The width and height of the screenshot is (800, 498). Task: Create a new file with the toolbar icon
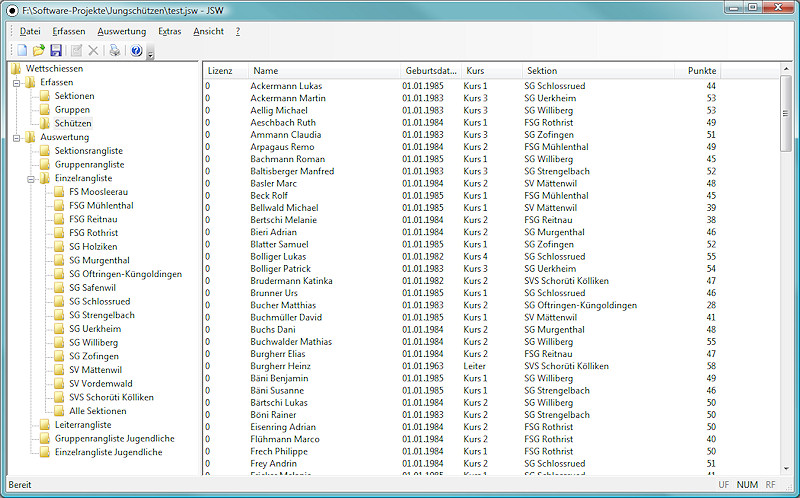(x=21, y=50)
